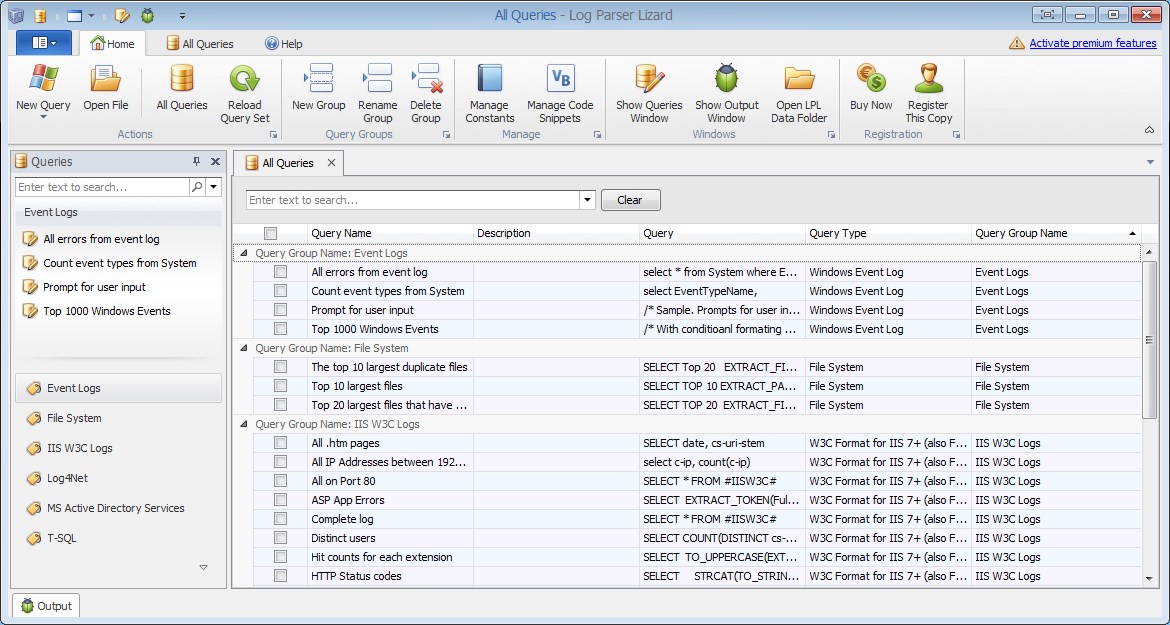Focus the grid search text field

pos(413,200)
